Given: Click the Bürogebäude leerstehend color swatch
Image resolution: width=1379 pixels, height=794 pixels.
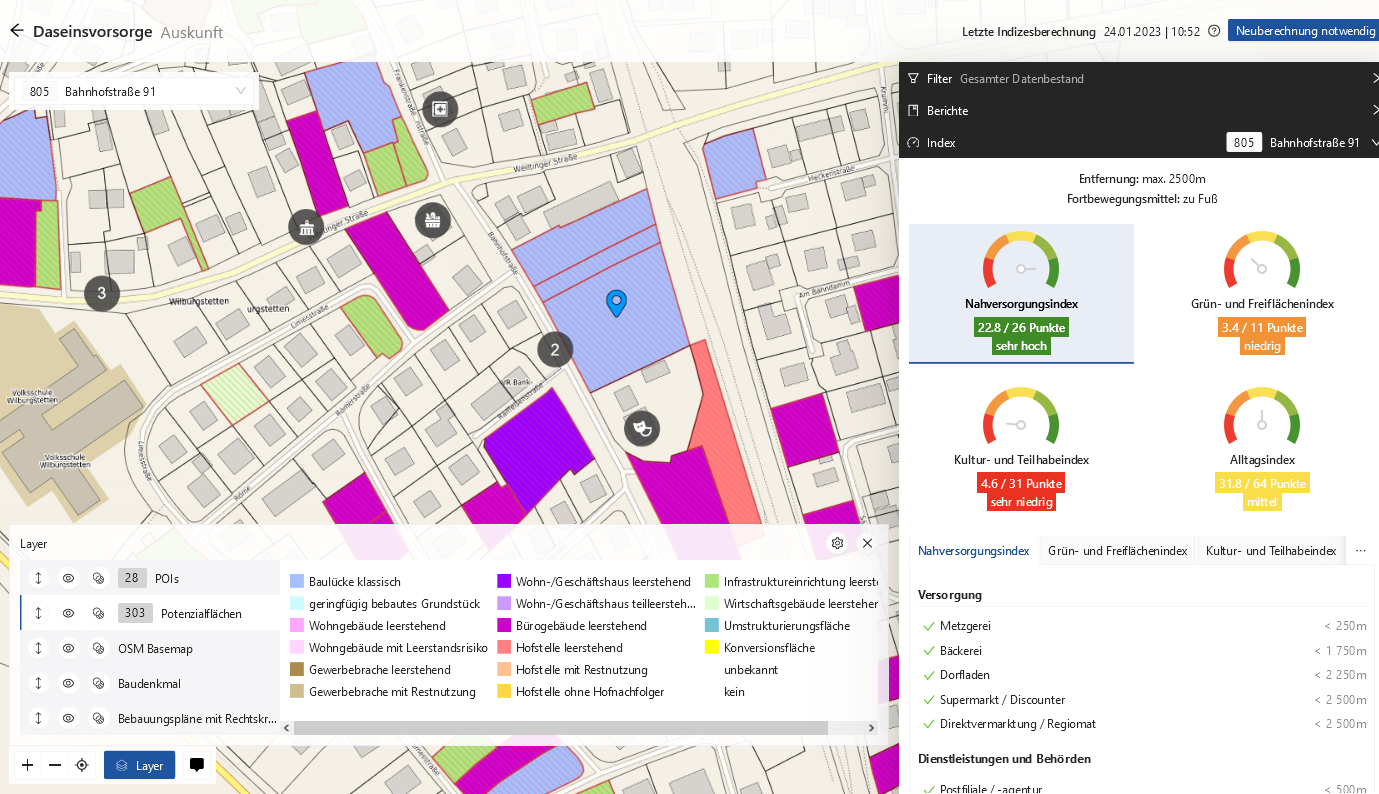Looking at the screenshot, I should pos(504,626).
